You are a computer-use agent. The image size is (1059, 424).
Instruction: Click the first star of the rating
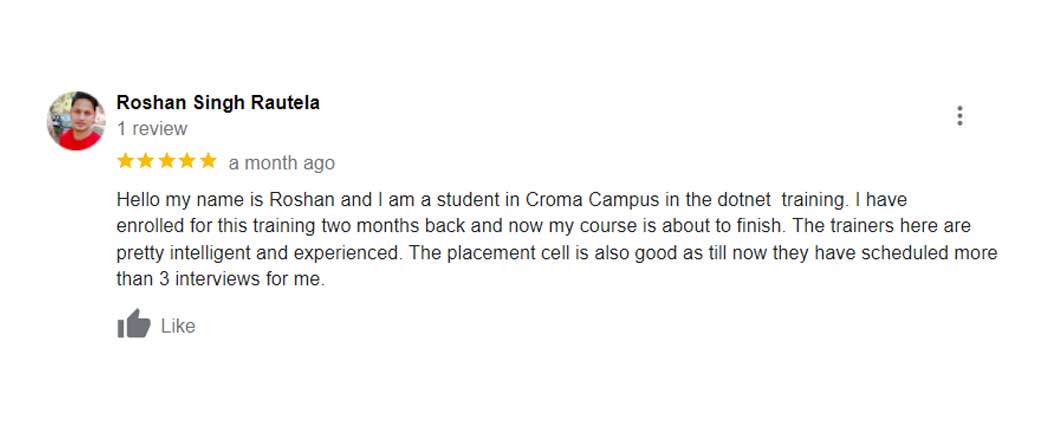pyautogui.click(x=126, y=161)
